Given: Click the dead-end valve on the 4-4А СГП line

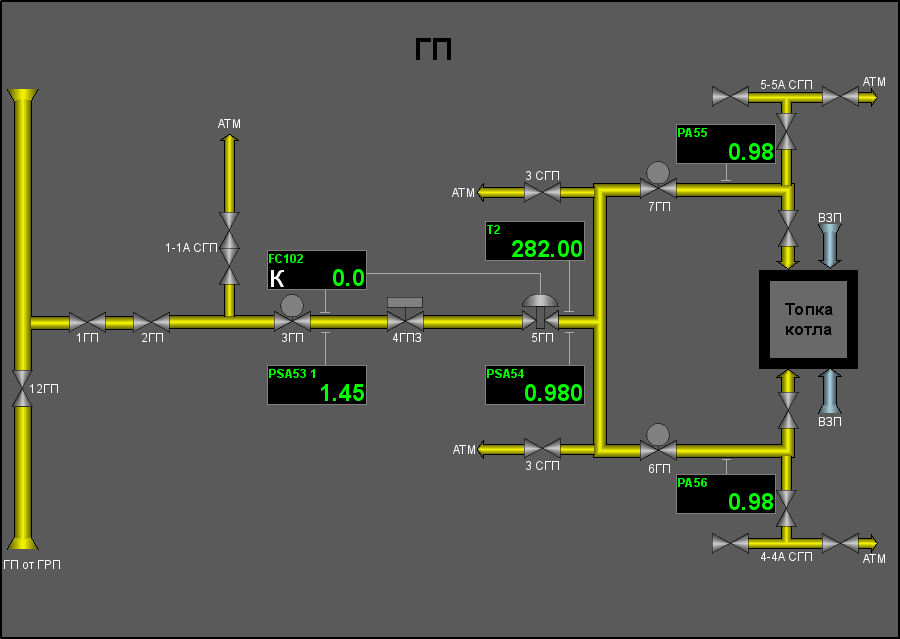Looking at the screenshot, I should point(730,543).
